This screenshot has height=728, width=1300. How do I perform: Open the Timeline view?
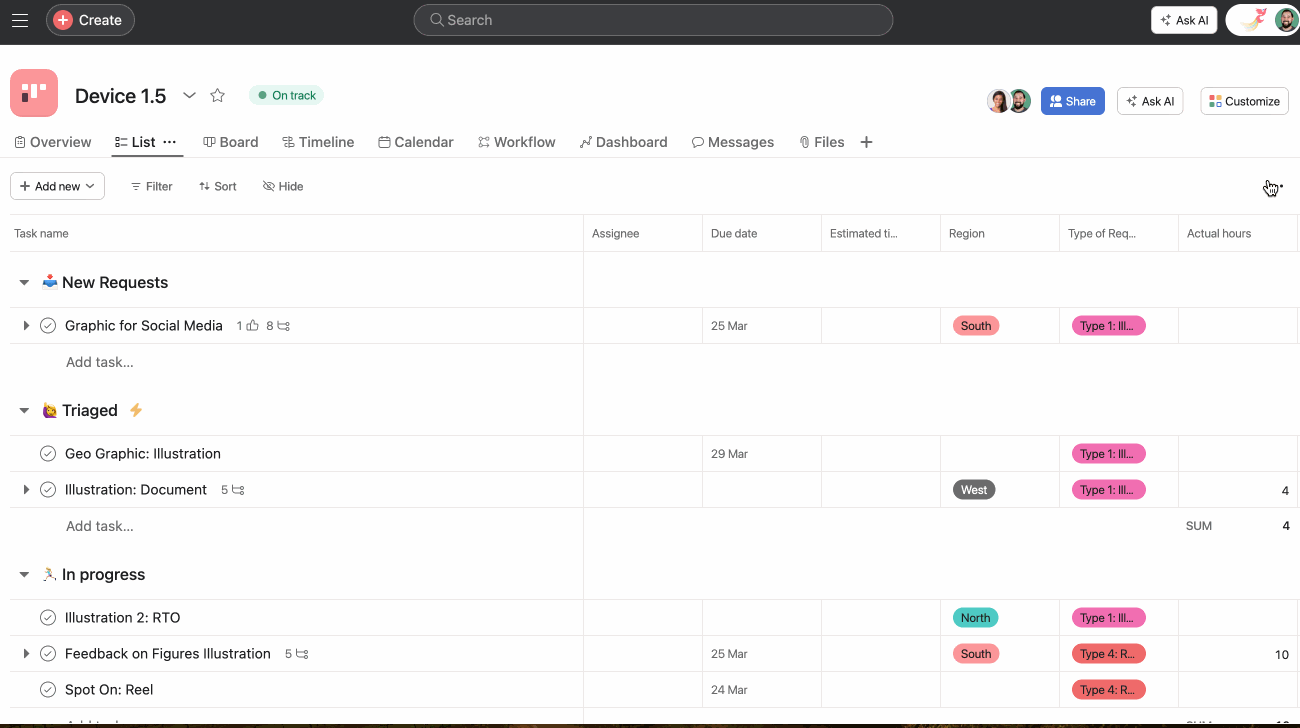318,141
